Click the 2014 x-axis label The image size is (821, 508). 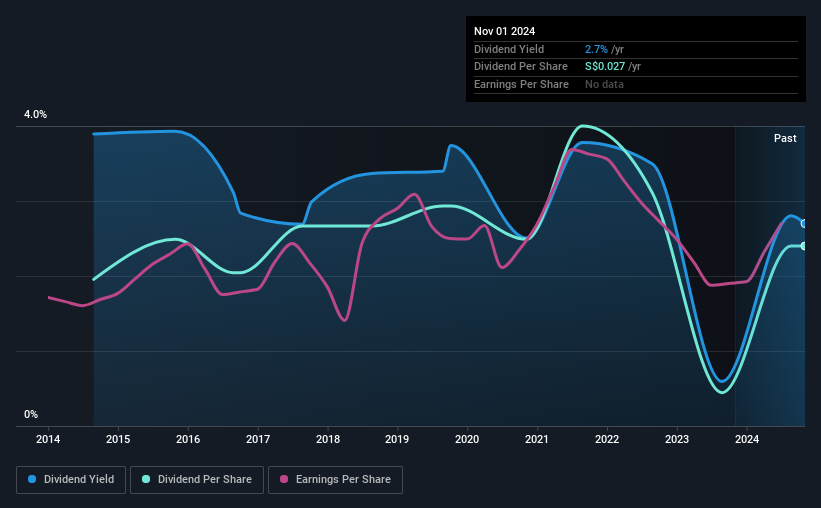pyautogui.click(x=48, y=439)
